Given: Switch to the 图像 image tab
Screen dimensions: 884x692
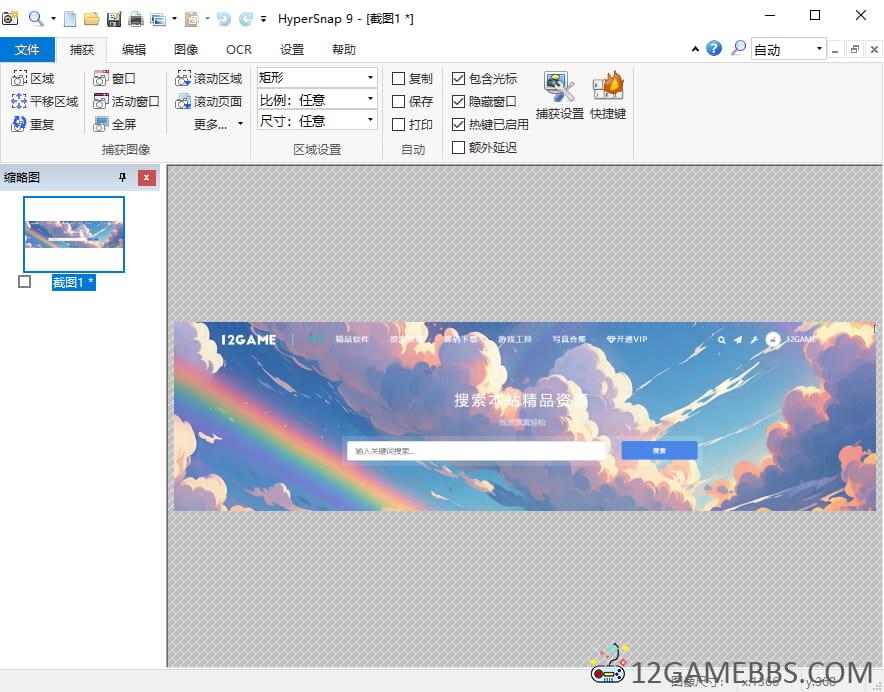Looking at the screenshot, I should point(186,50).
